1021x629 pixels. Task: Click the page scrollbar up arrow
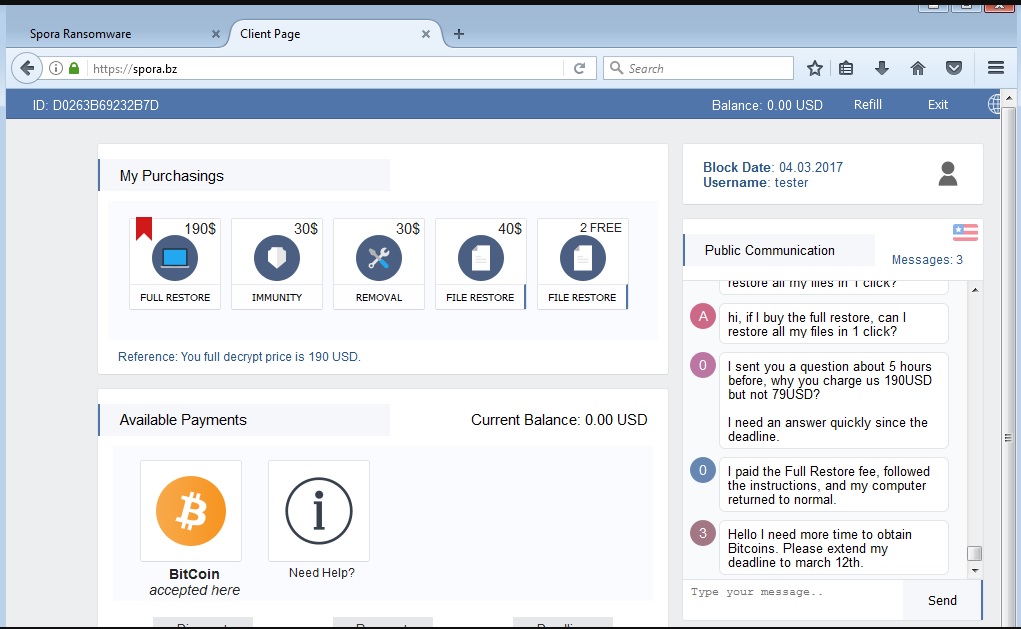(1009, 98)
